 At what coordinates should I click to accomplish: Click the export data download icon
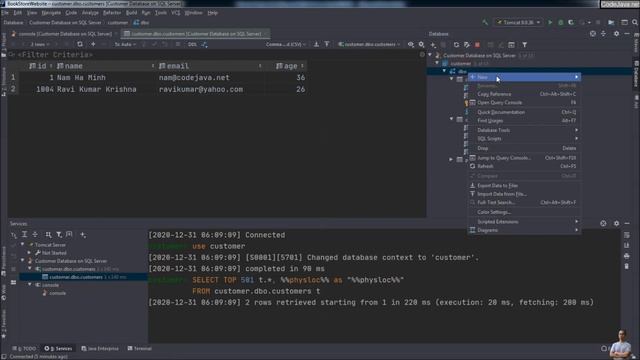316,44
